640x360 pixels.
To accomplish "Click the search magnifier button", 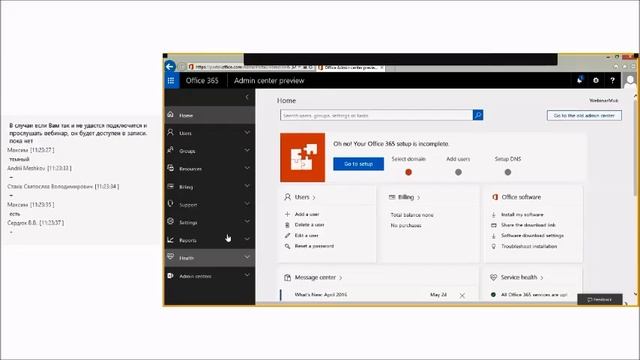I will click(x=478, y=115).
